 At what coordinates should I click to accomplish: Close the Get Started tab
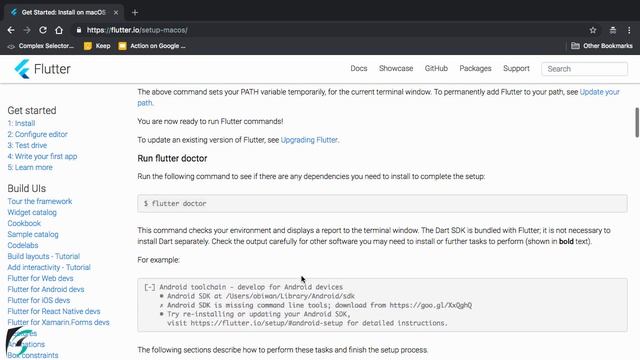coord(116,13)
